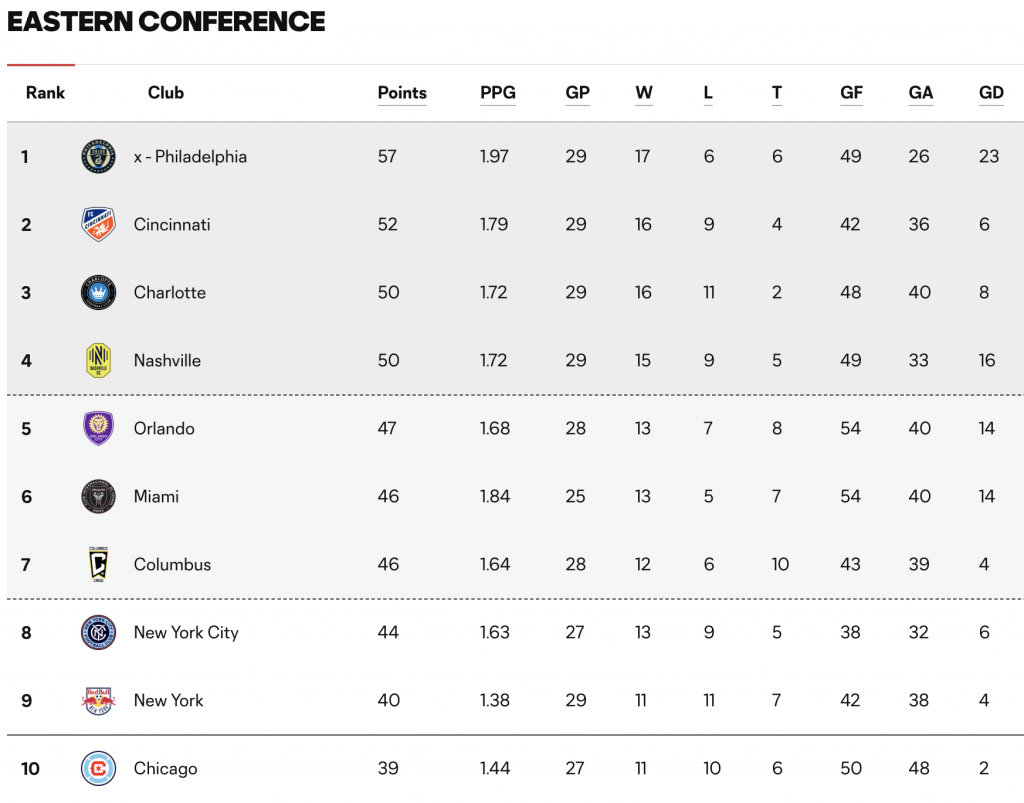Sort by the GA column header
The image size is (1024, 803).
click(921, 93)
